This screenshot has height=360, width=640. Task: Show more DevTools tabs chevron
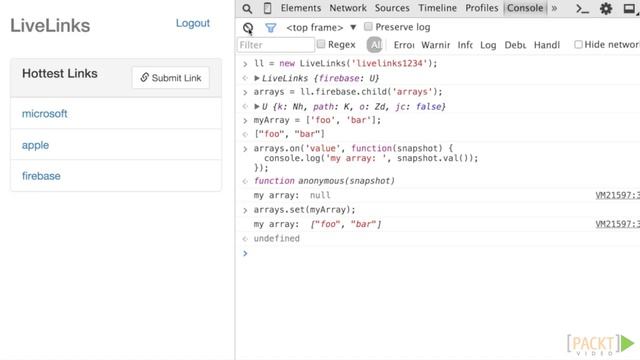pos(554,8)
